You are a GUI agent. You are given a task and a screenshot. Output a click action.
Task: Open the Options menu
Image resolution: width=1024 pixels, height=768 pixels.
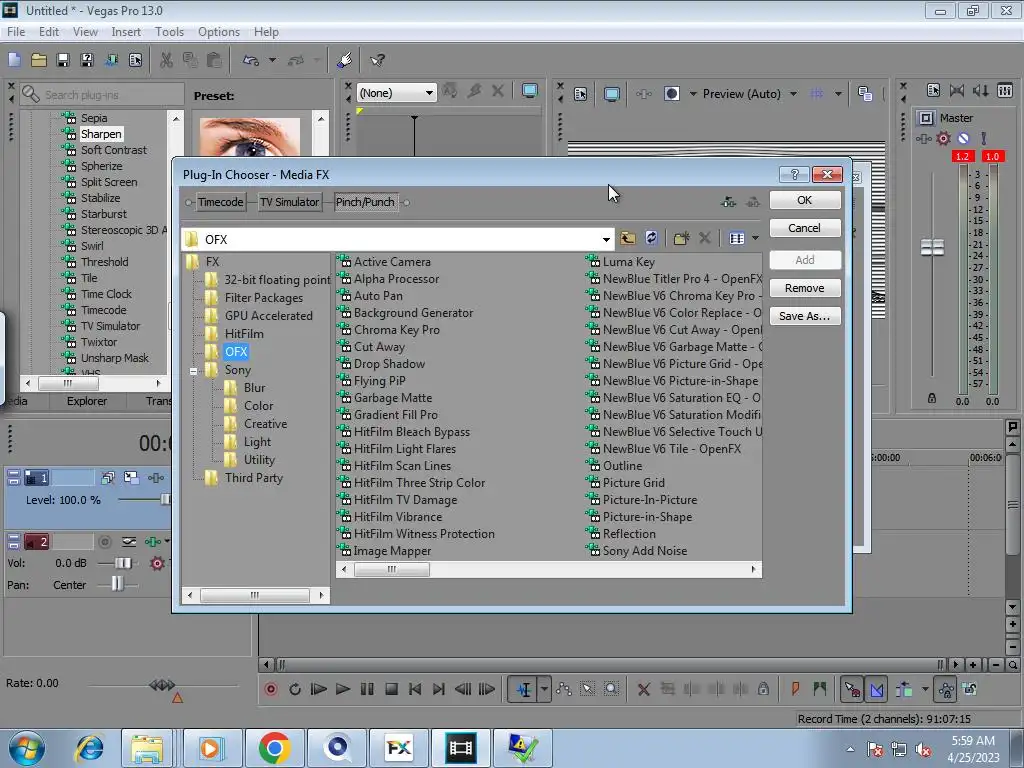pyautogui.click(x=219, y=31)
